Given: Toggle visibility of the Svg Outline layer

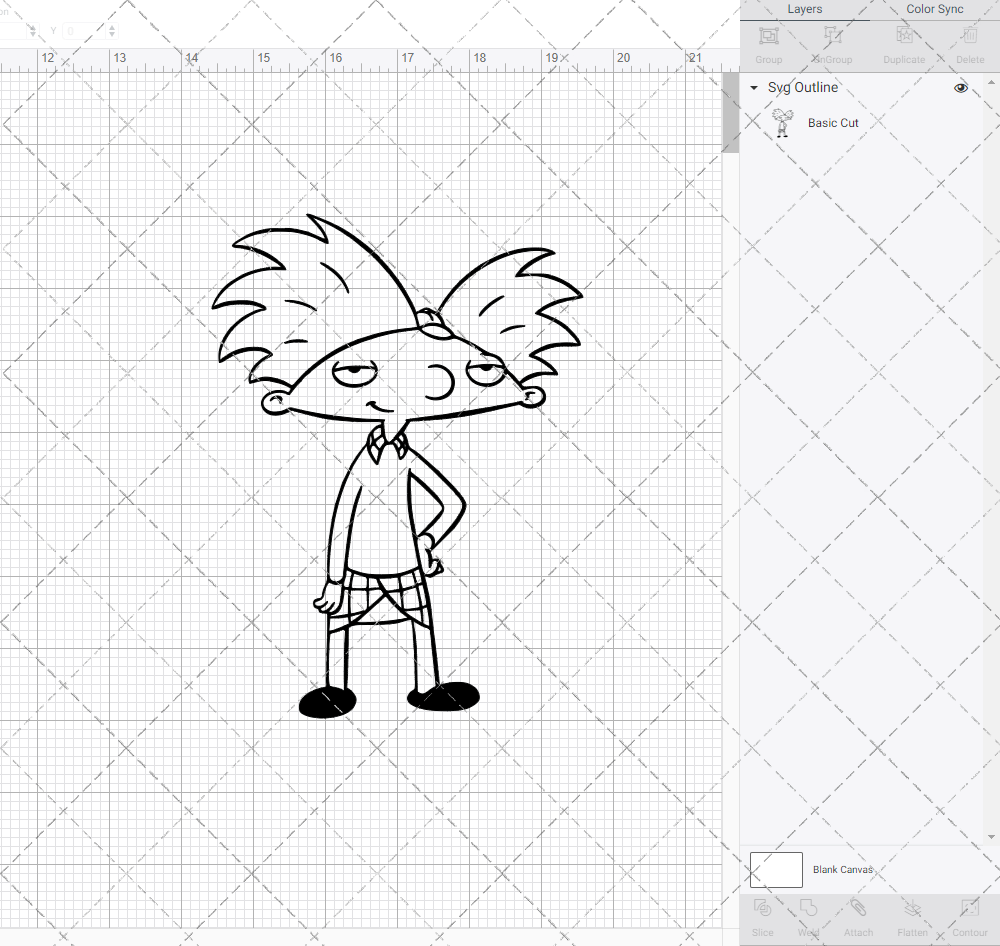Looking at the screenshot, I should tap(960, 88).
